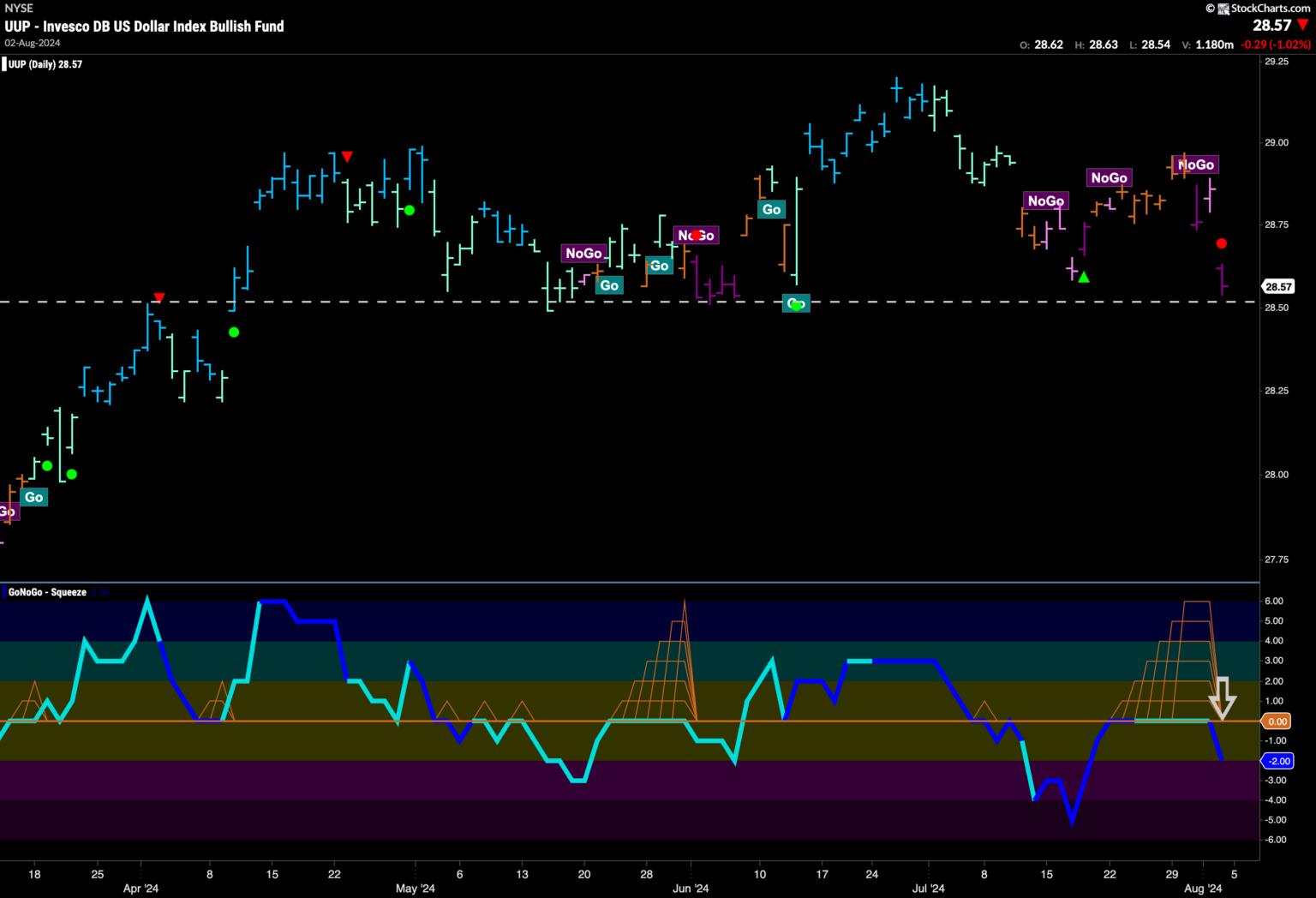1316x898 pixels.
Task: Click the GoNoGo - Squeeze panel label
Action: 47,592
